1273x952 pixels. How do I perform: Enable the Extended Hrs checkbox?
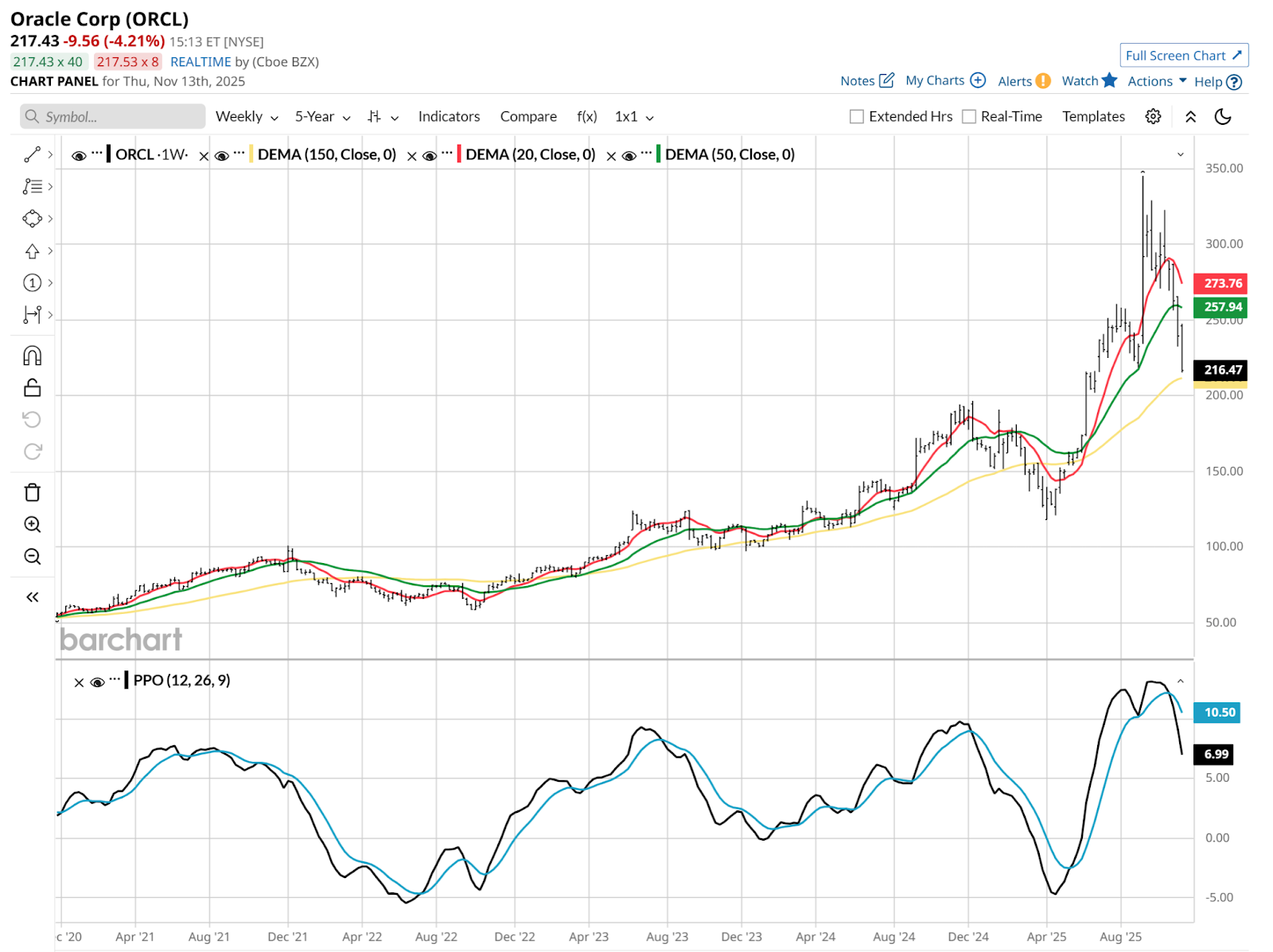(x=857, y=117)
